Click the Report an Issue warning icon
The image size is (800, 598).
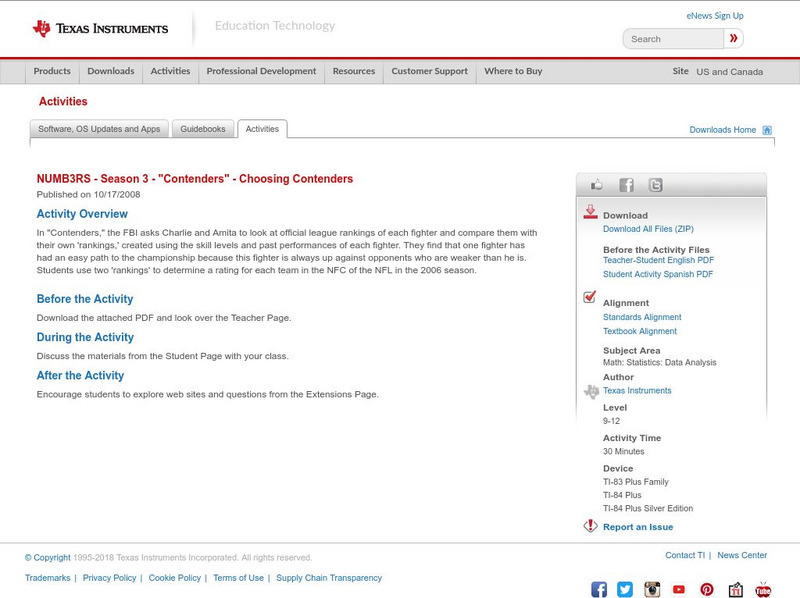pyautogui.click(x=590, y=526)
